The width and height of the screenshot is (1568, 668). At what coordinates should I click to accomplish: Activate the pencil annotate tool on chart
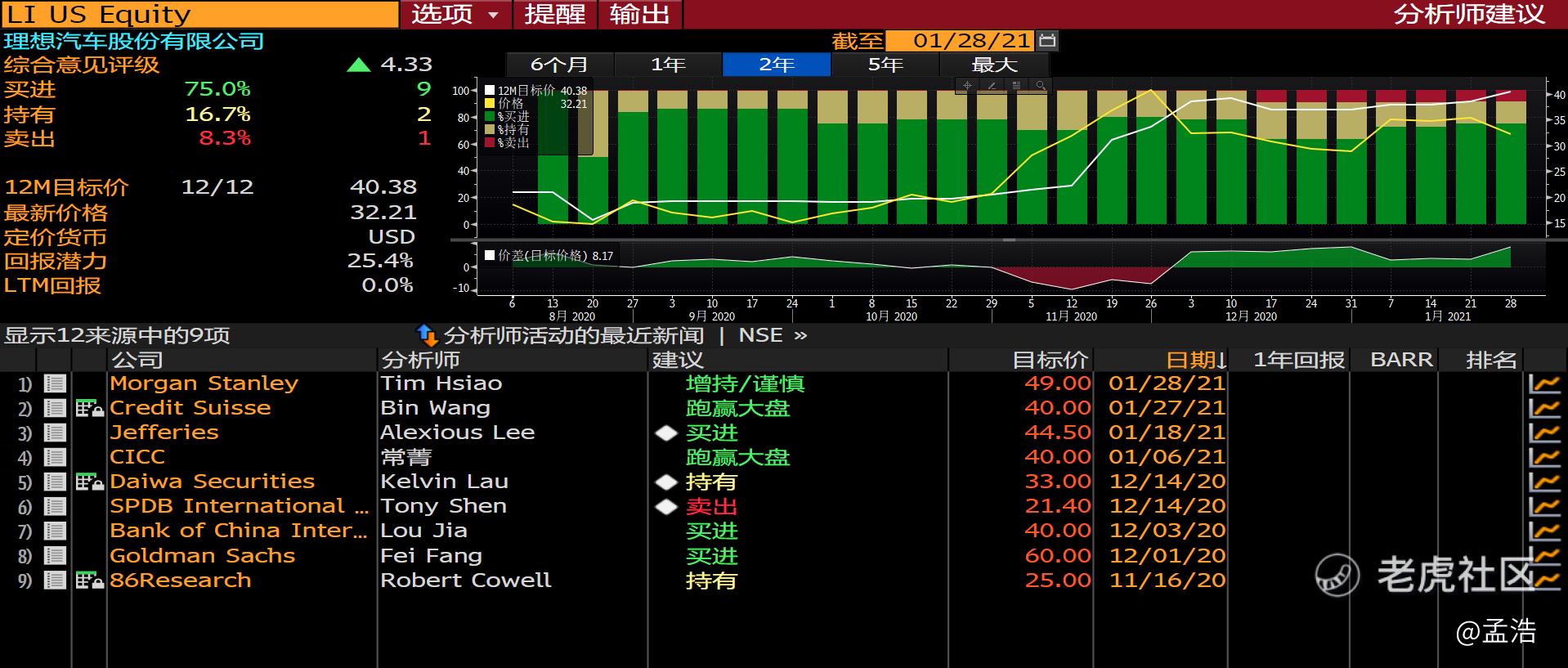pos(992,85)
